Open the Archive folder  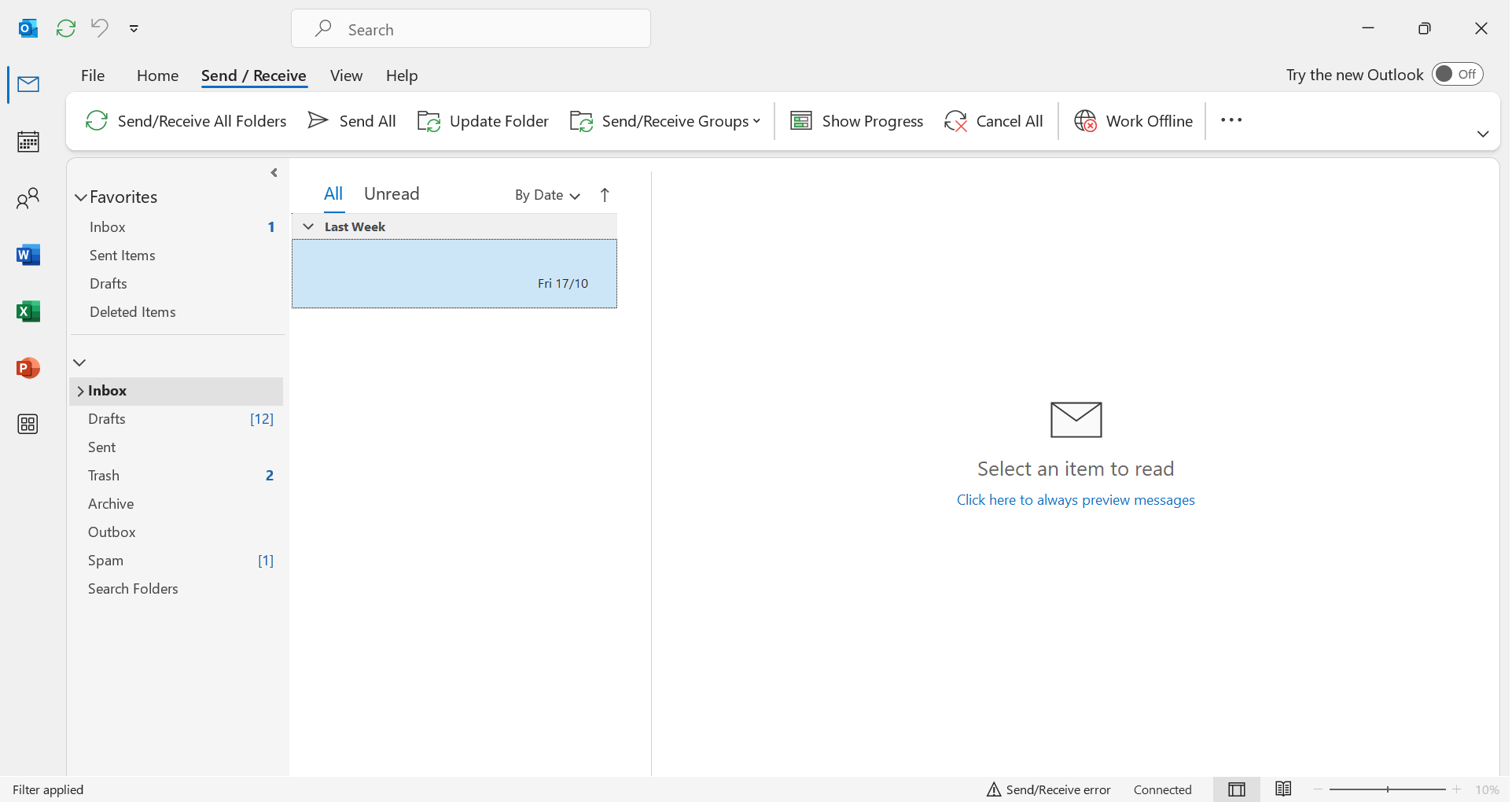pos(178,504)
